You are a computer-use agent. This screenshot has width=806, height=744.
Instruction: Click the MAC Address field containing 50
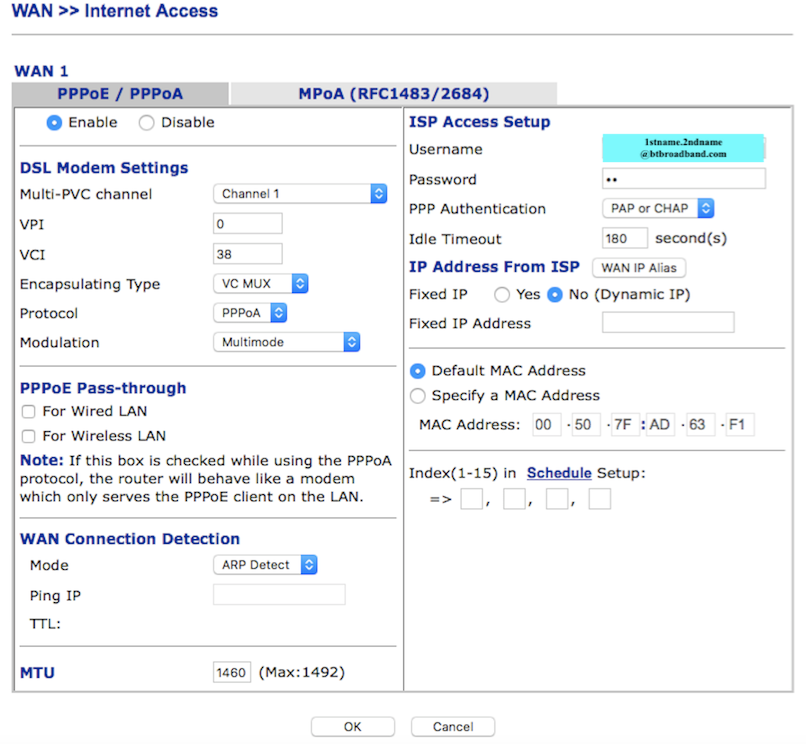586,425
